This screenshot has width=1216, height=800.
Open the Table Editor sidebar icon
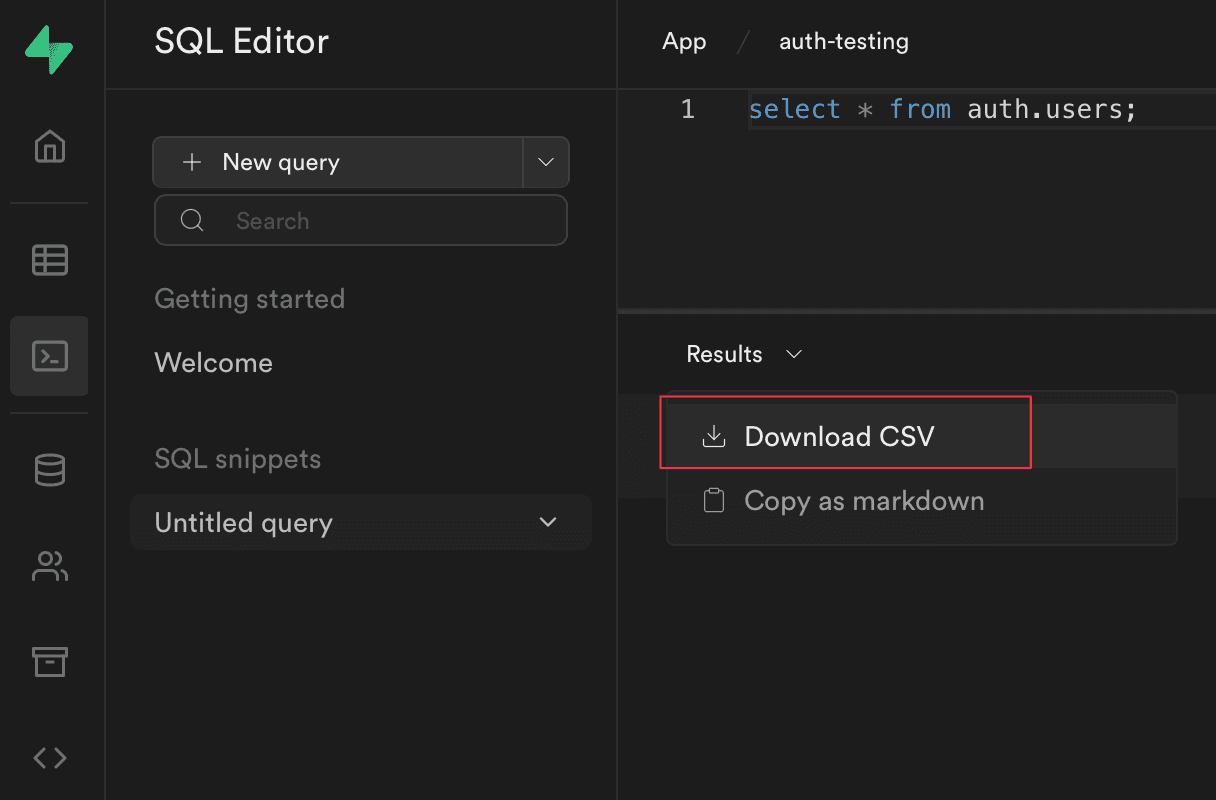[x=50, y=260]
